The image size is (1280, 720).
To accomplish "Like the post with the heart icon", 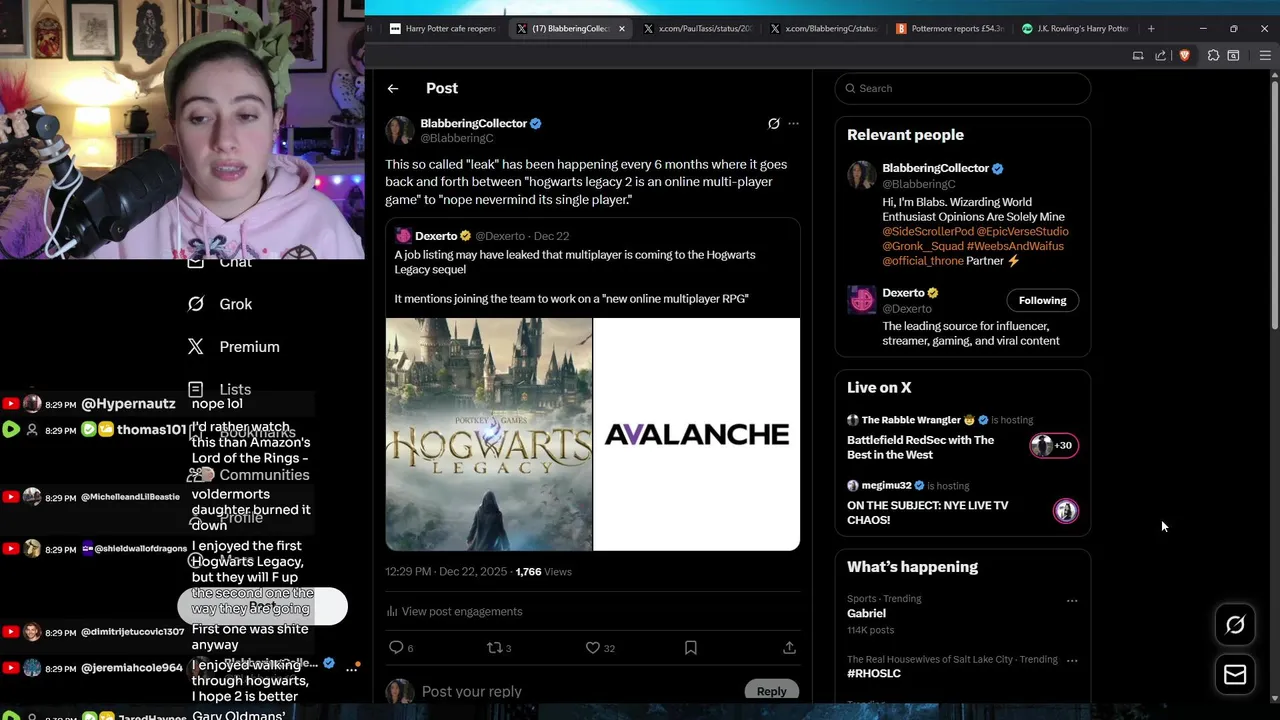I will [x=601, y=648].
